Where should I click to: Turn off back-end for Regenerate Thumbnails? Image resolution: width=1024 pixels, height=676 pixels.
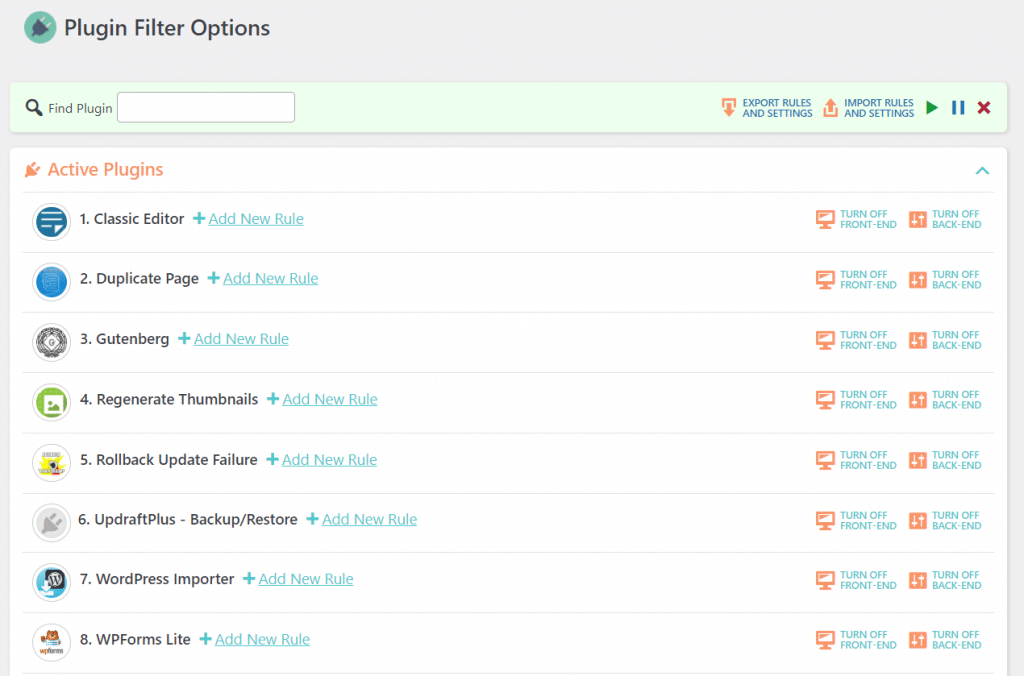point(945,400)
